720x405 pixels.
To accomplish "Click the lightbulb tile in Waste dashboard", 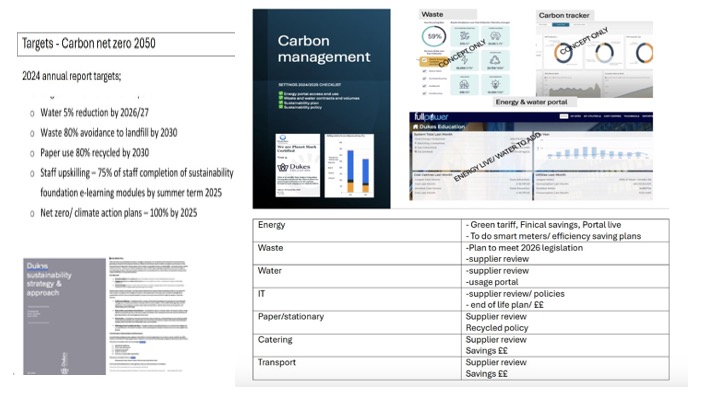I will pos(495,84).
